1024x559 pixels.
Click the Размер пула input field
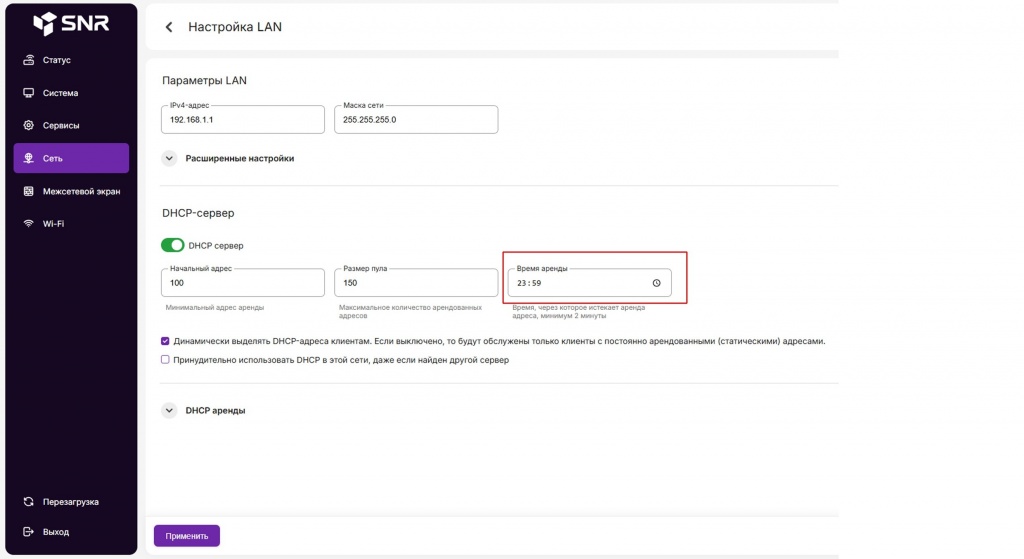pos(415,283)
